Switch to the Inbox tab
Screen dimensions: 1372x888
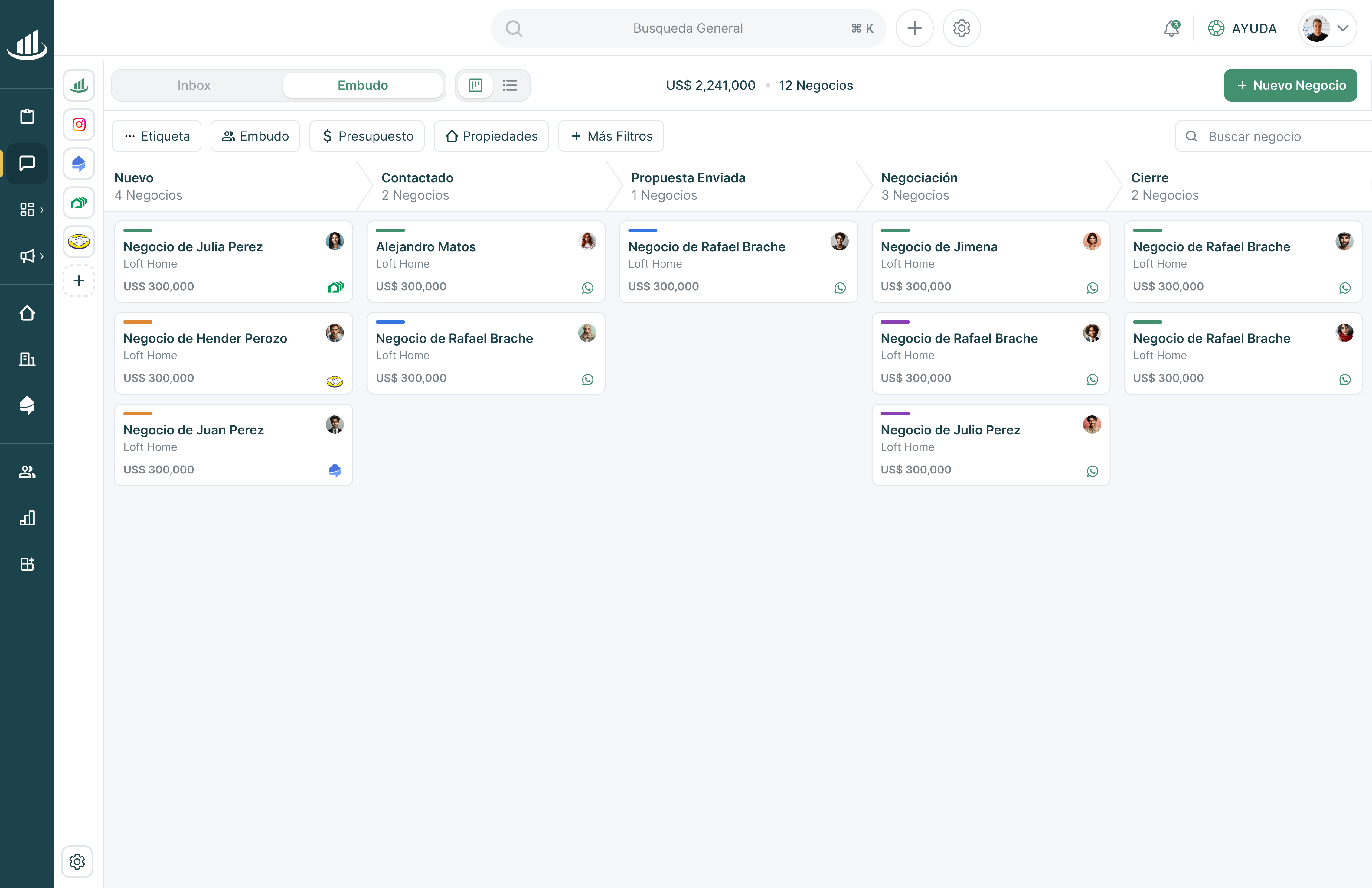tap(194, 85)
